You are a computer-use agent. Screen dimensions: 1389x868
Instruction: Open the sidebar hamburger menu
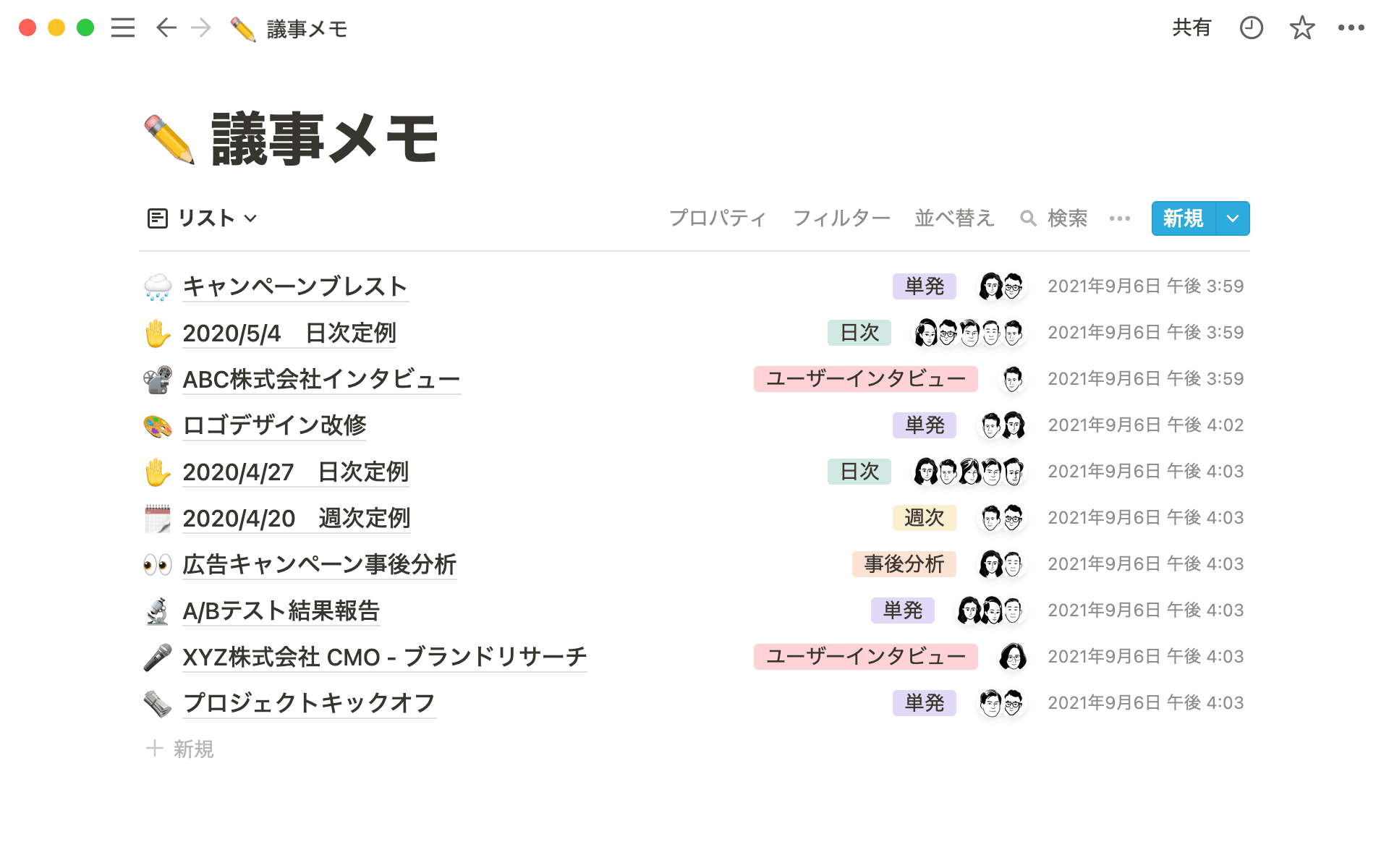[123, 28]
